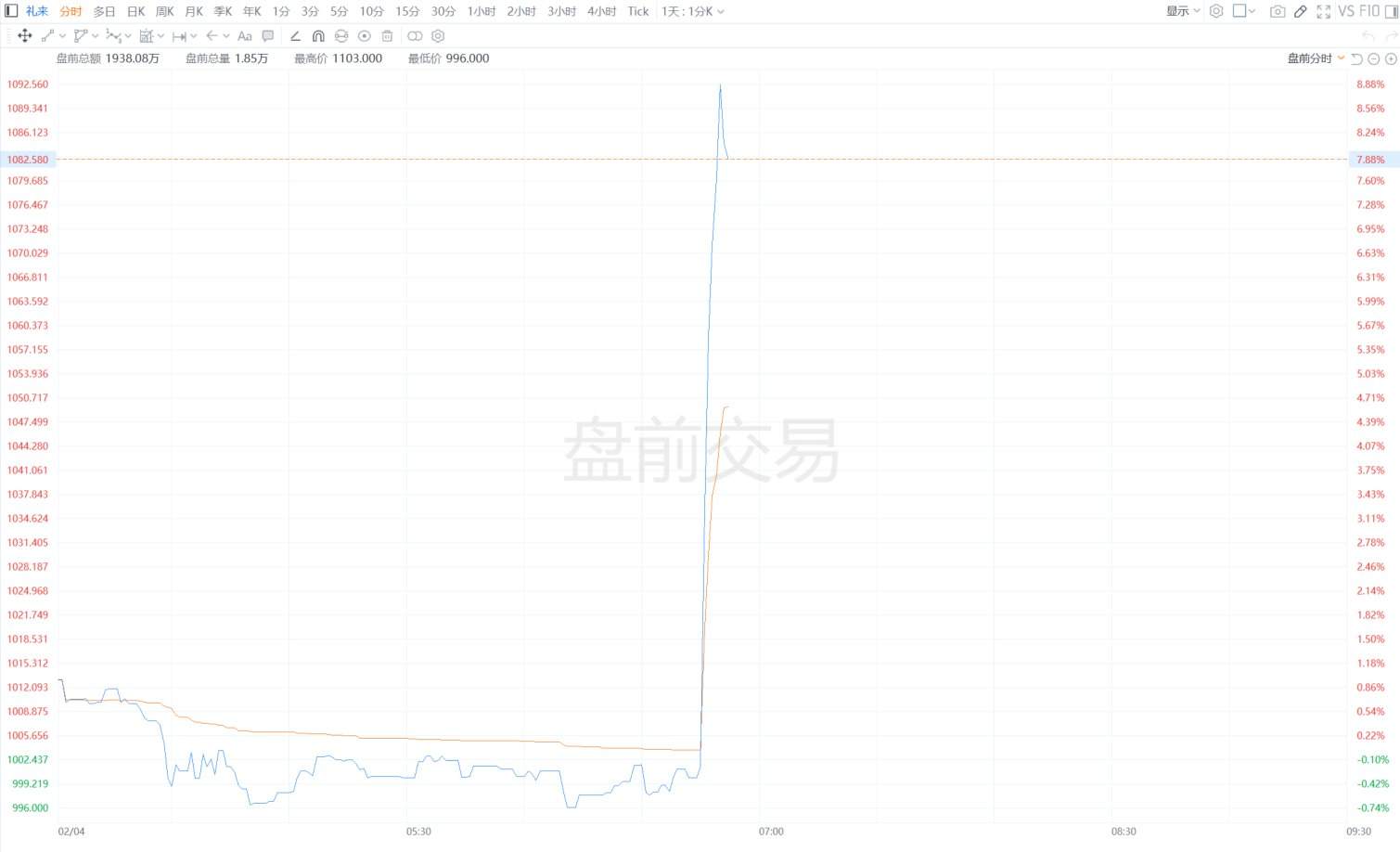Image resolution: width=1400 pixels, height=852 pixels.
Task: Select the pan/move crosshair tool
Action: (x=25, y=35)
